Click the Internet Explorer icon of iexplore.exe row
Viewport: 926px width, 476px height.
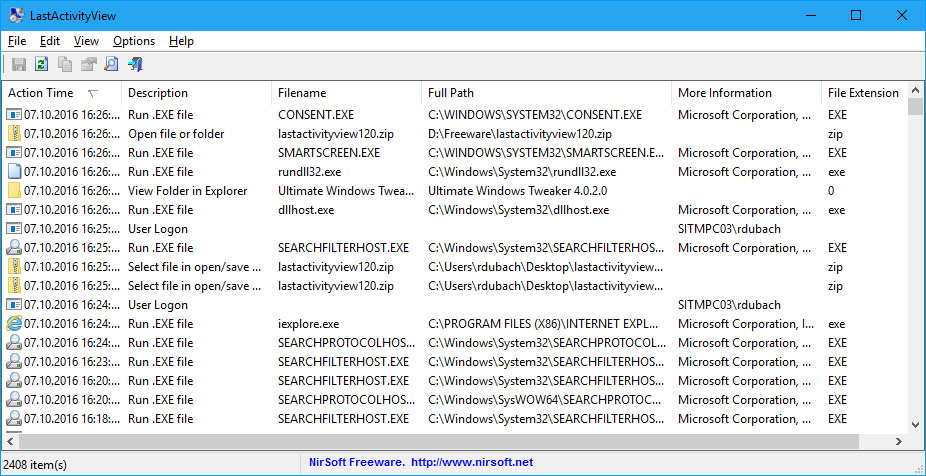(14, 324)
